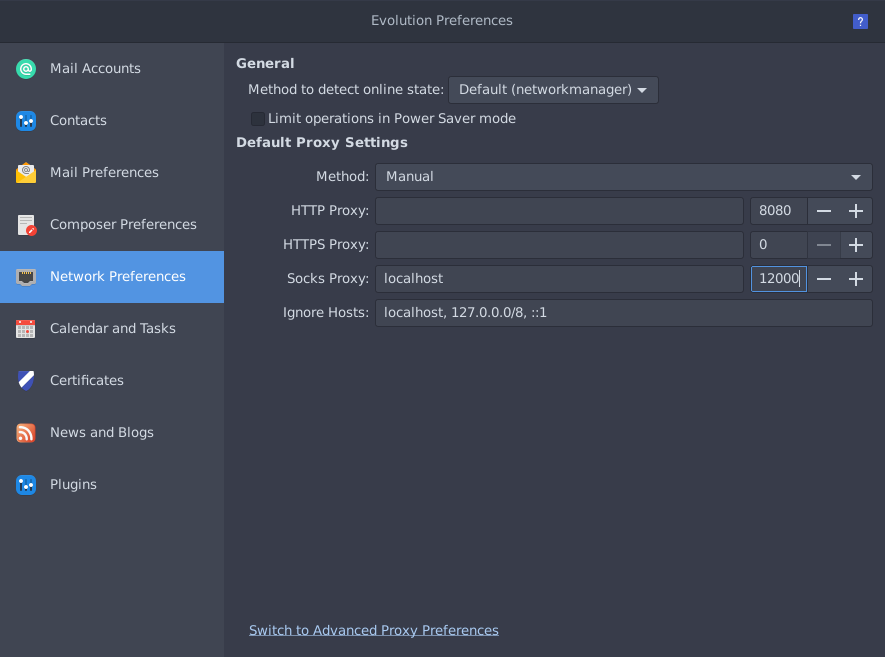
Task: Click the Mail Accounts icon in sidebar
Action: (26, 69)
